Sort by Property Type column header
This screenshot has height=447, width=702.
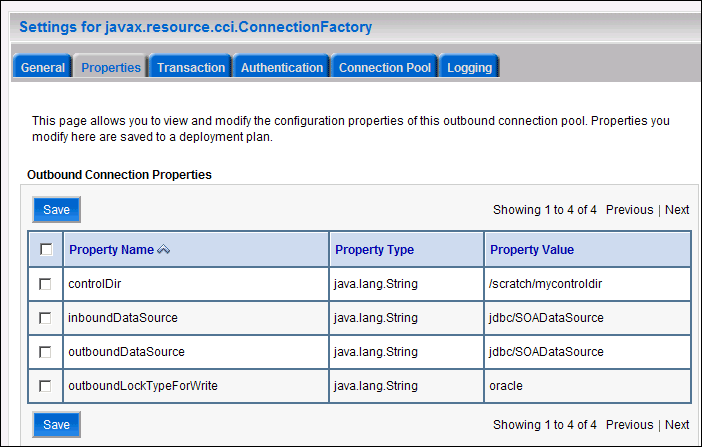374,249
